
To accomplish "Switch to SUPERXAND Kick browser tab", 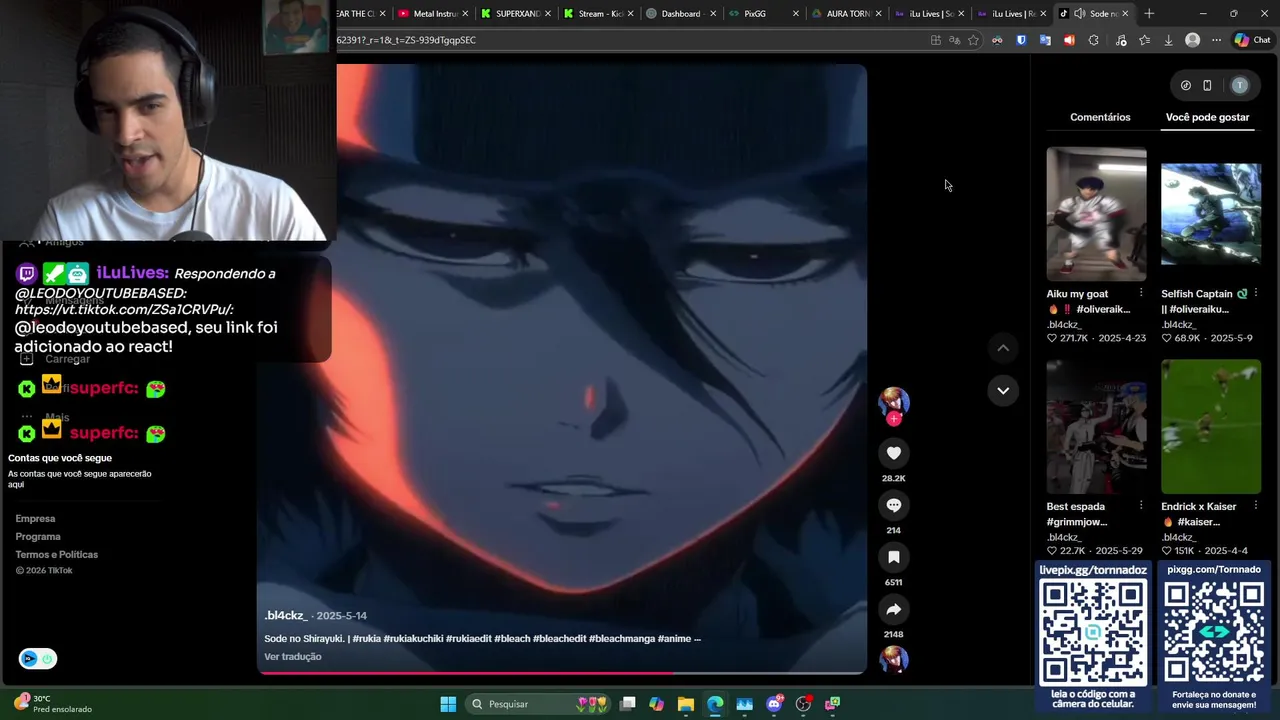I will pyautogui.click(x=515, y=14).
